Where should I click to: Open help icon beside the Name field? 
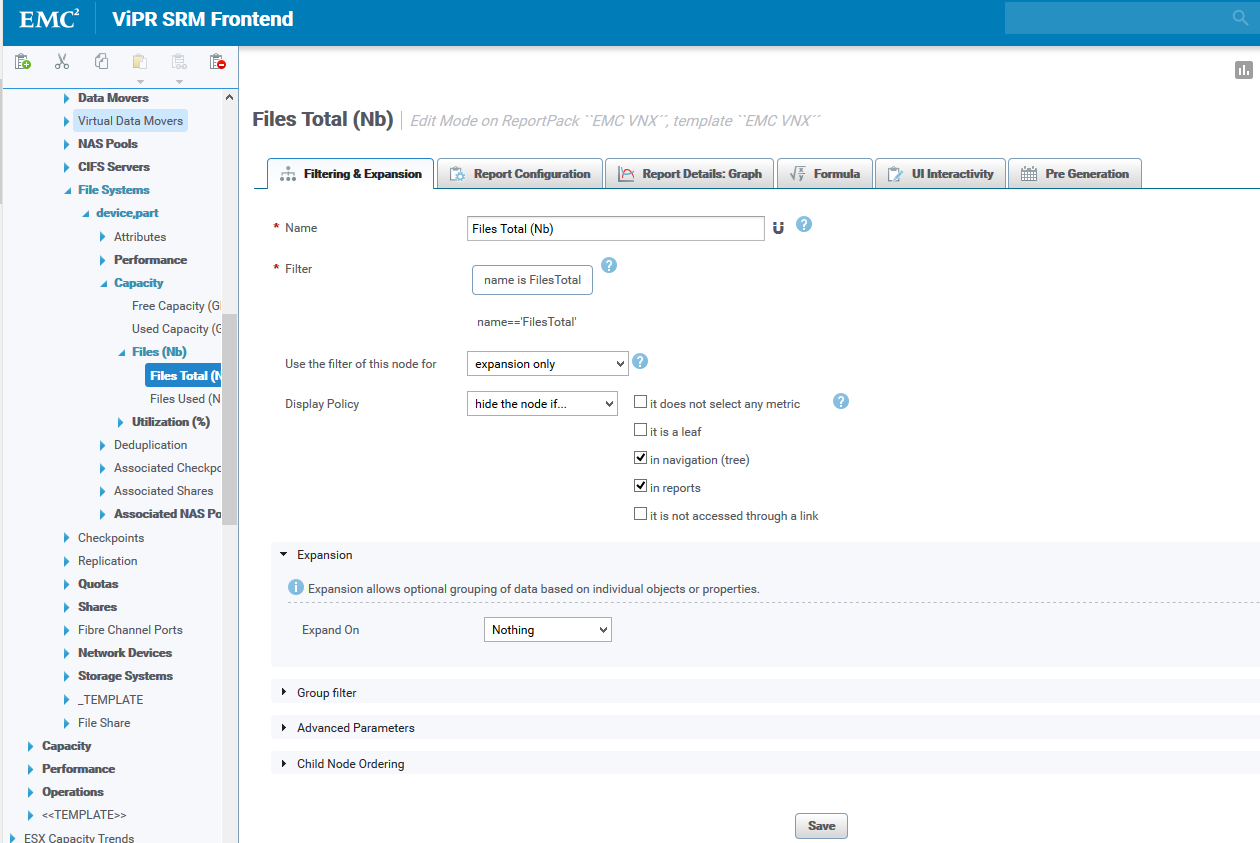[x=803, y=224]
